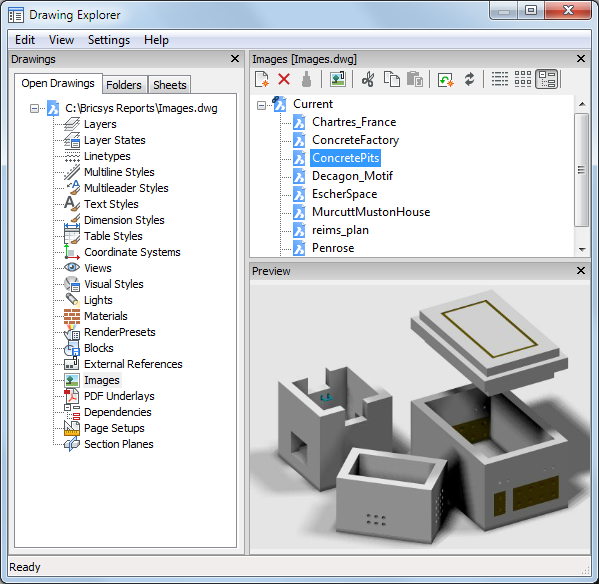Collapse the Current images node
The height and width of the screenshot is (584, 599).
(x=261, y=105)
